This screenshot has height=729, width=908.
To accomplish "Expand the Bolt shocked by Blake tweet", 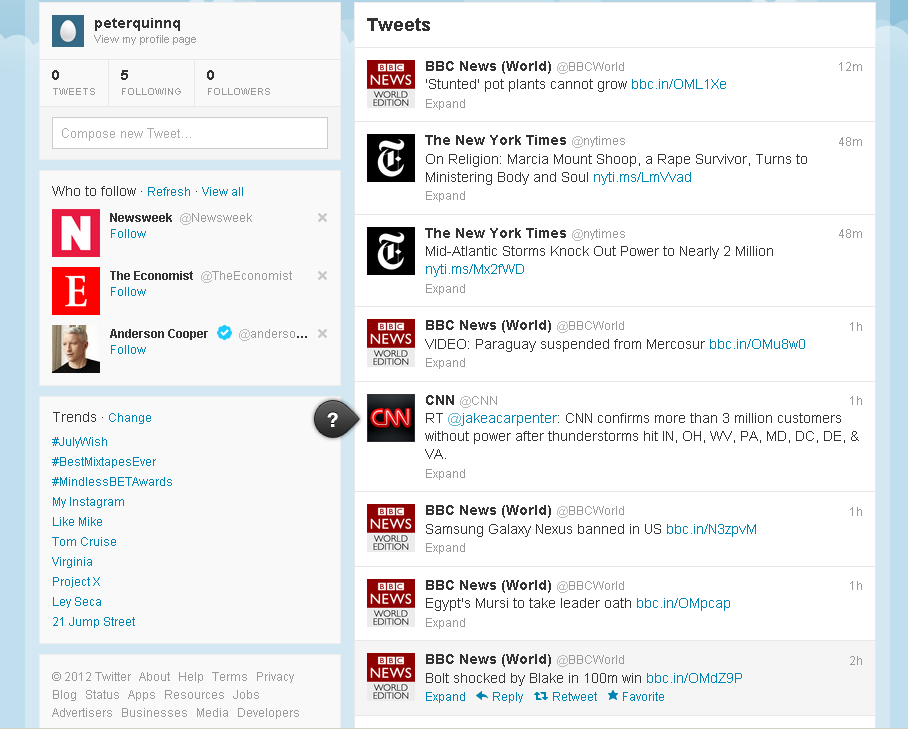I will [445, 697].
